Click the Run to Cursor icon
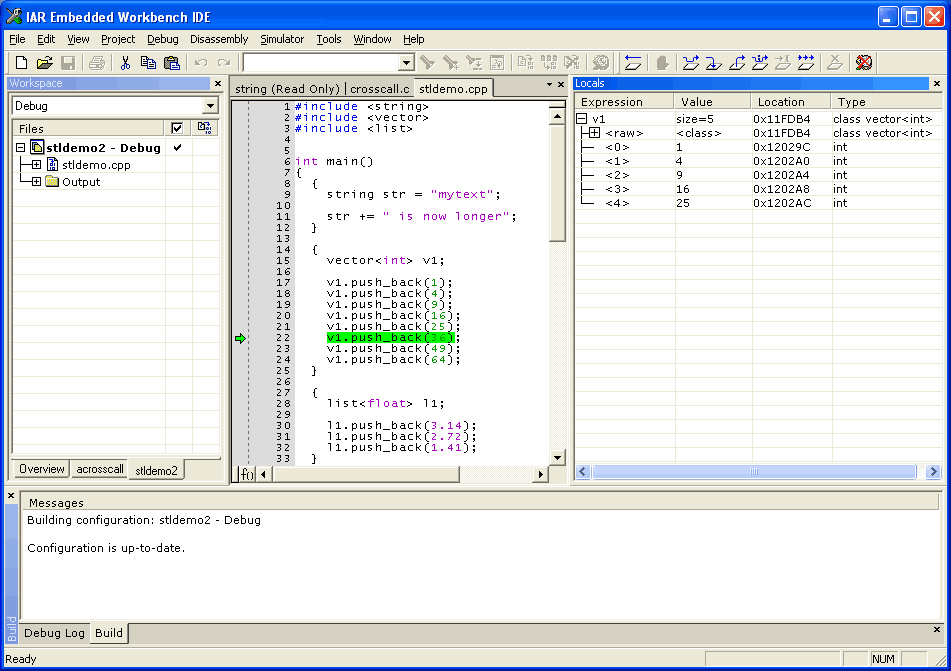The height and width of the screenshot is (671, 951). click(783, 62)
